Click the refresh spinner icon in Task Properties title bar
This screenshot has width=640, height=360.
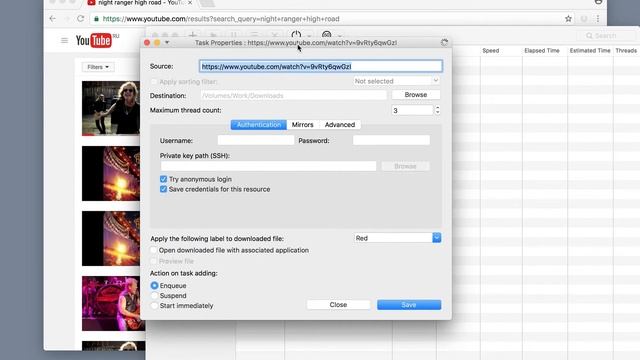click(x=444, y=42)
